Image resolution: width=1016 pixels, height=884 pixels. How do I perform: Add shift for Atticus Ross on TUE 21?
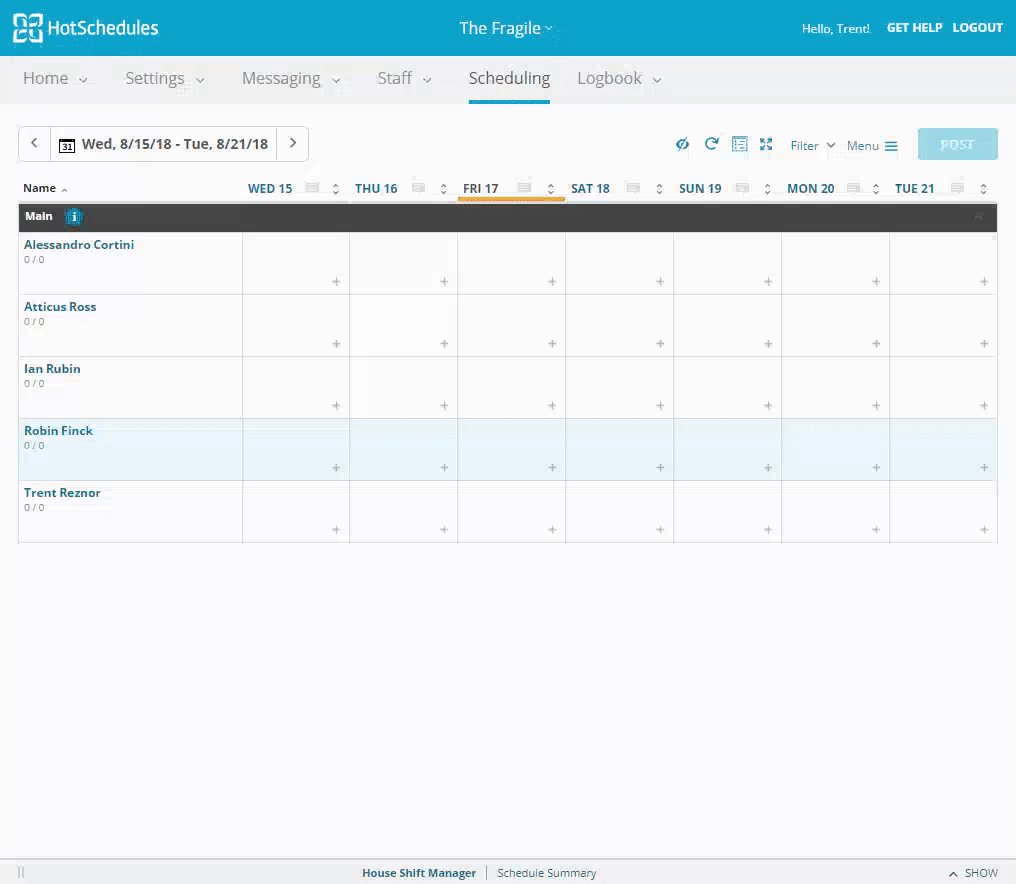[x=984, y=343]
